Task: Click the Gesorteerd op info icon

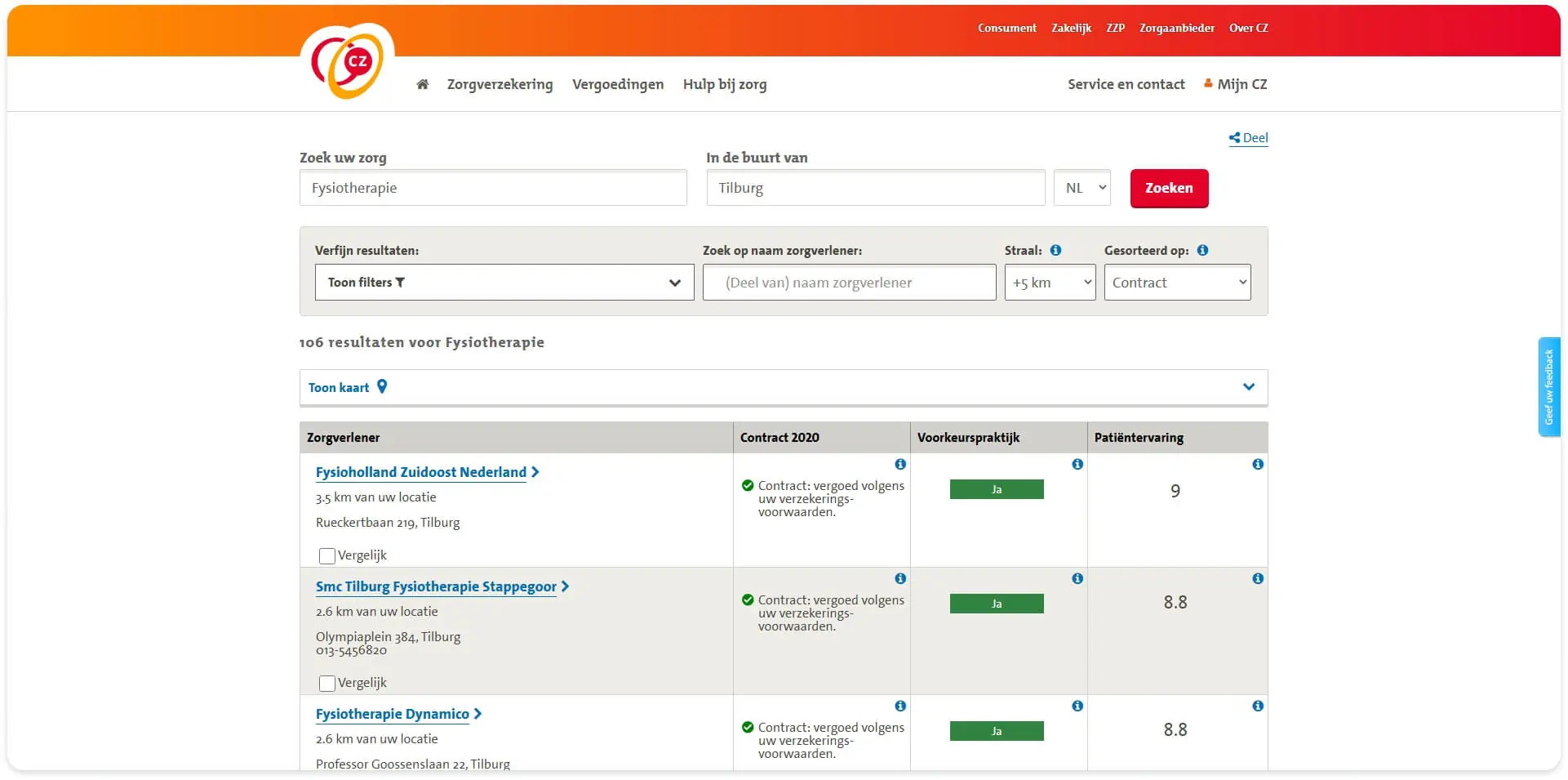Action: pyautogui.click(x=1202, y=250)
